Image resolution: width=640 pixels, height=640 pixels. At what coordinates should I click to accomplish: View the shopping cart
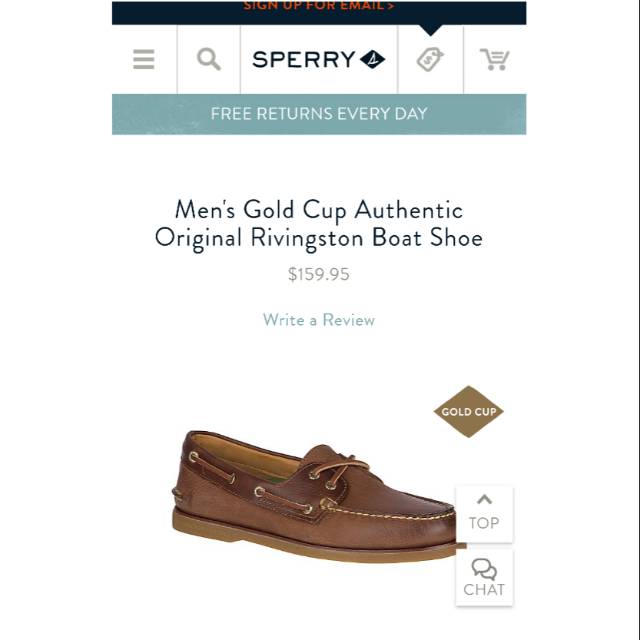tap(494, 60)
